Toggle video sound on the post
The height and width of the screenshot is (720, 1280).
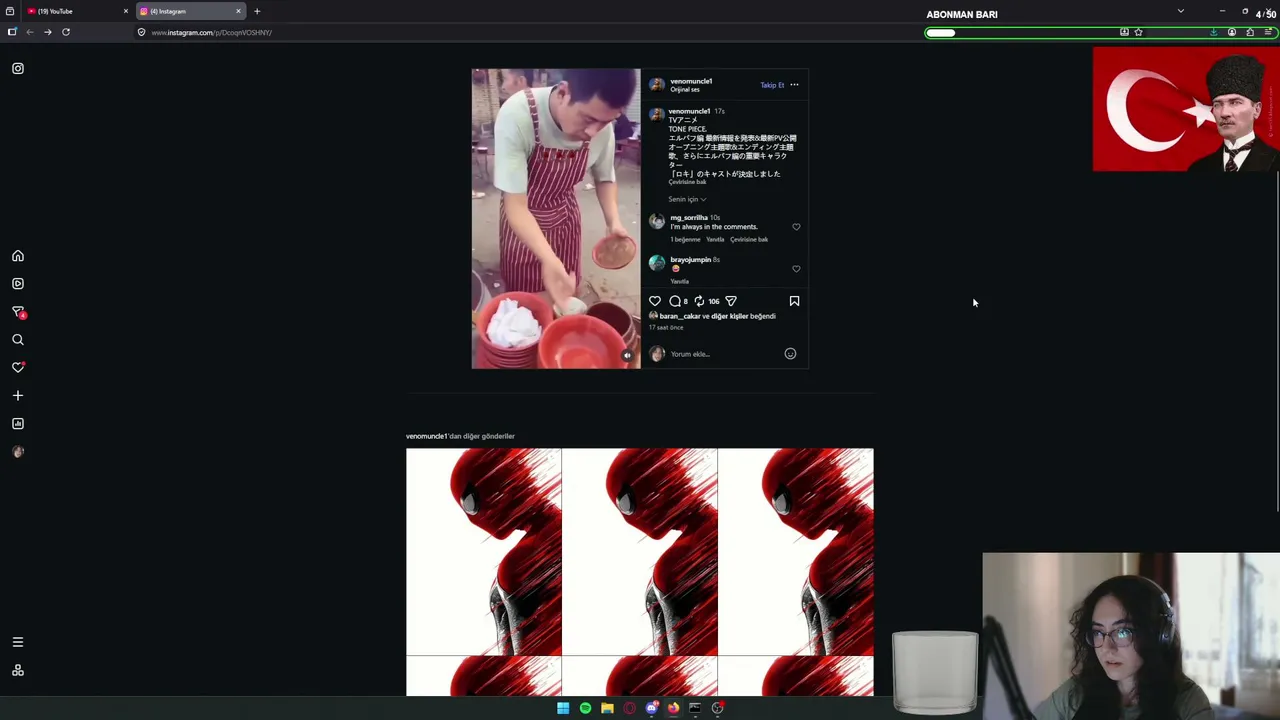[x=627, y=355]
